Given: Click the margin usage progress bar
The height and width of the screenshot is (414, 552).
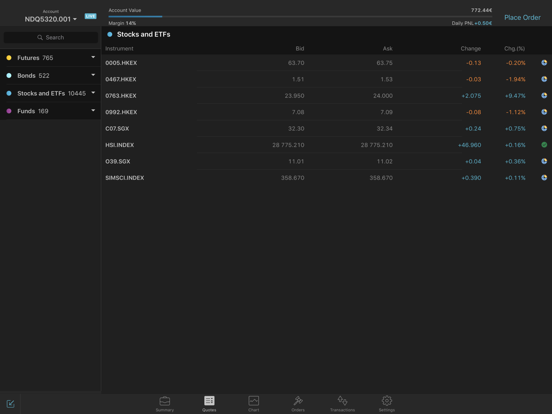Looking at the screenshot, I should tap(300, 17).
